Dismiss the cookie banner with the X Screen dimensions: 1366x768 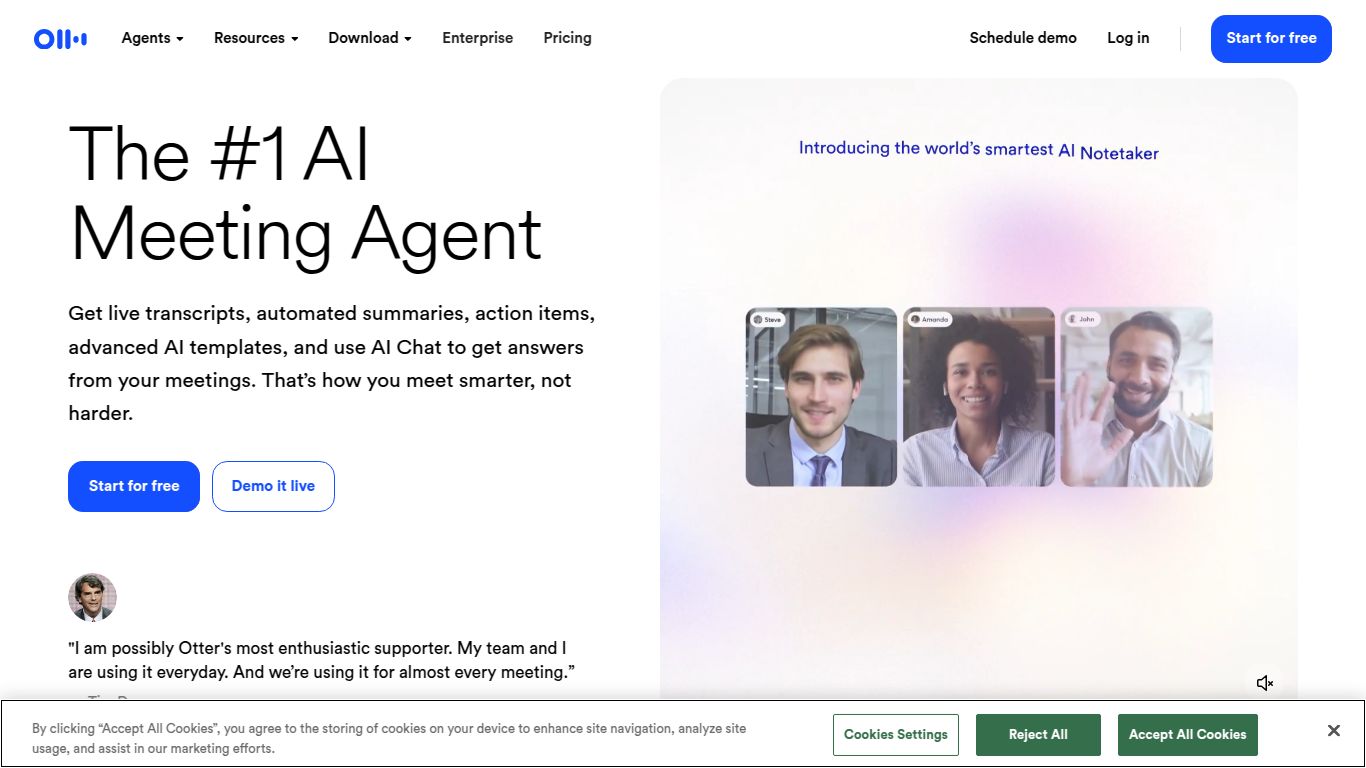click(x=1333, y=731)
